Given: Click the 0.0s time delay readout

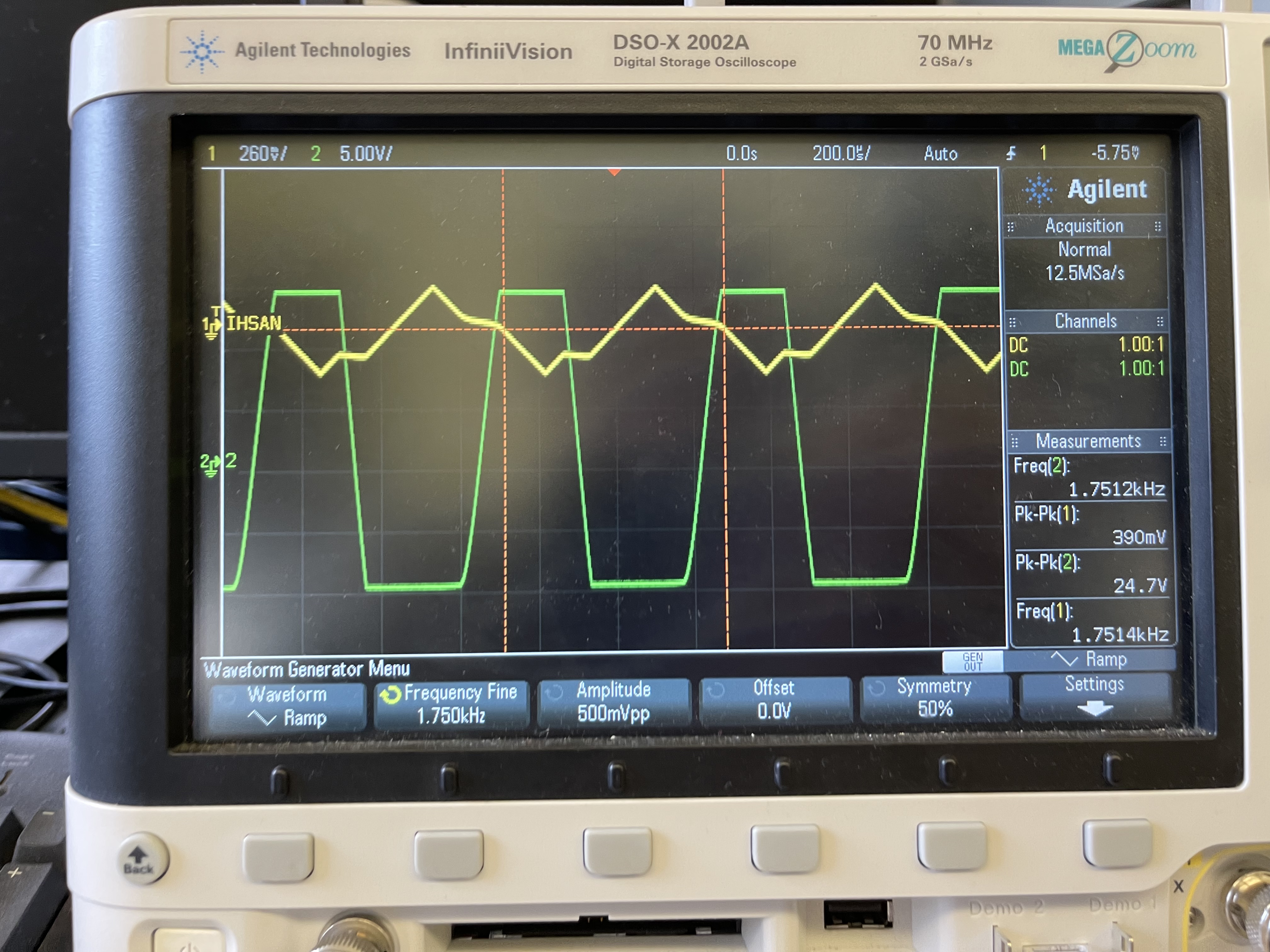Looking at the screenshot, I should (741, 154).
